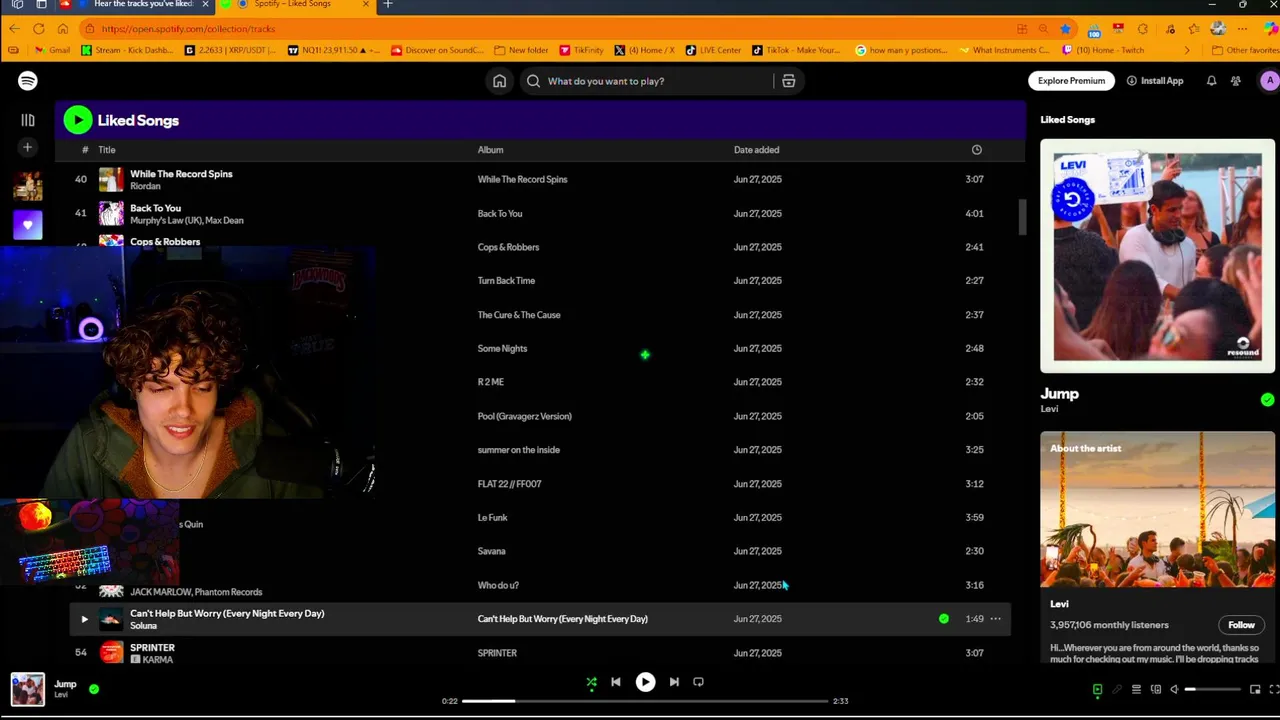This screenshot has height=720, width=1280.
Task: Open the 'Savana' album link
Action: pyautogui.click(x=491, y=551)
